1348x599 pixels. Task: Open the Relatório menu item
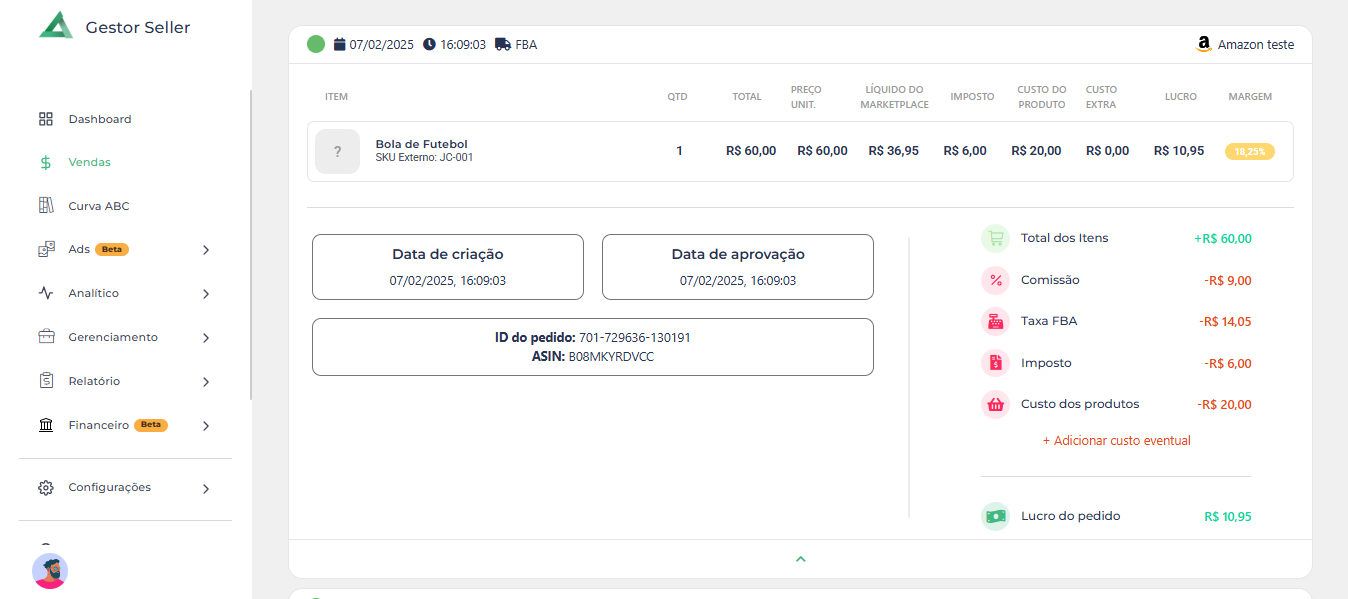[x=94, y=381]
